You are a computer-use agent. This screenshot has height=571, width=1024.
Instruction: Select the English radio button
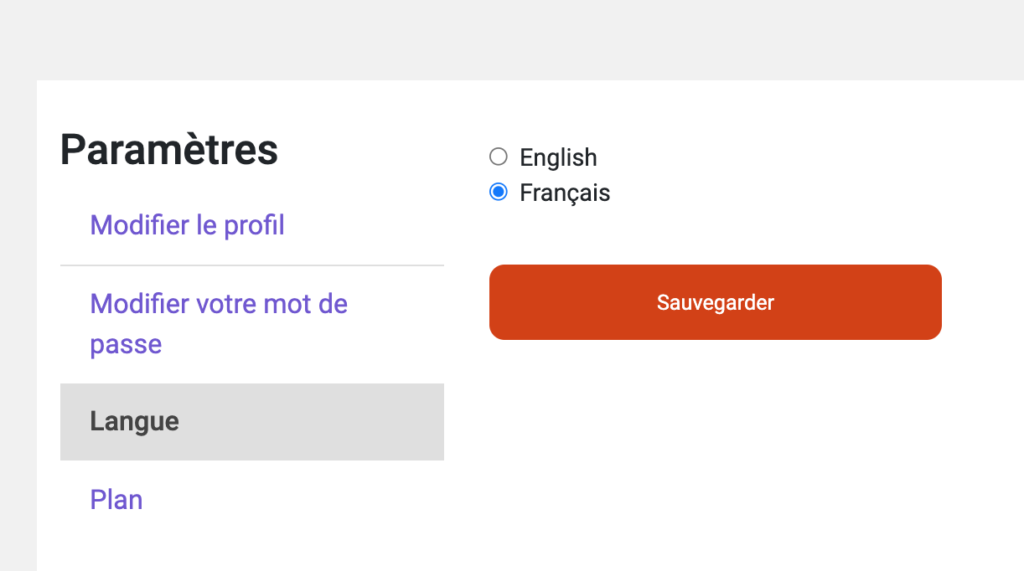pos(498,157)
